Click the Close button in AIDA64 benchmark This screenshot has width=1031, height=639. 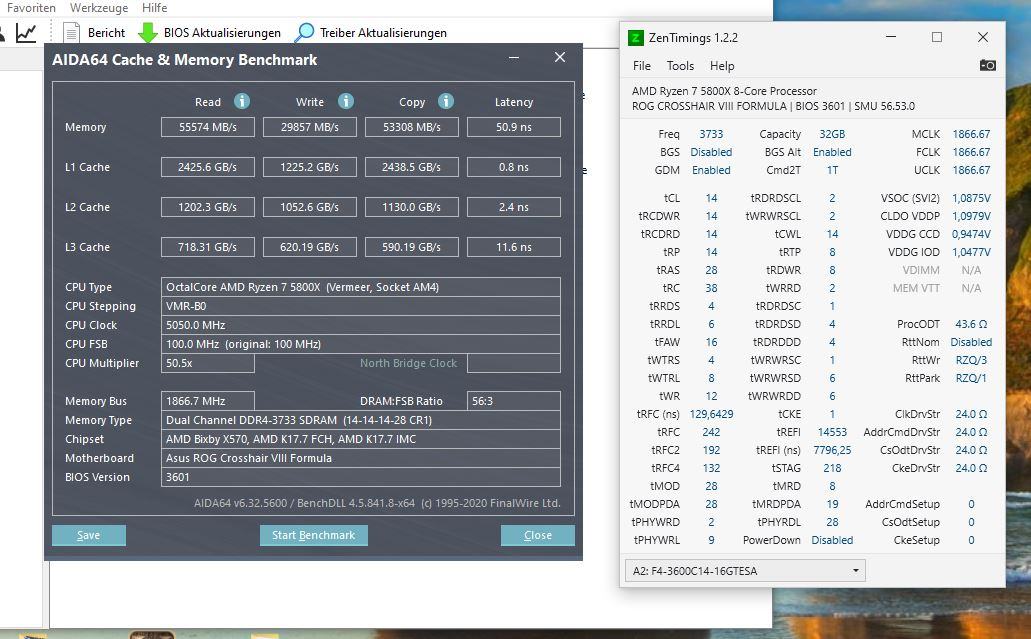click(x=538, y=535)
